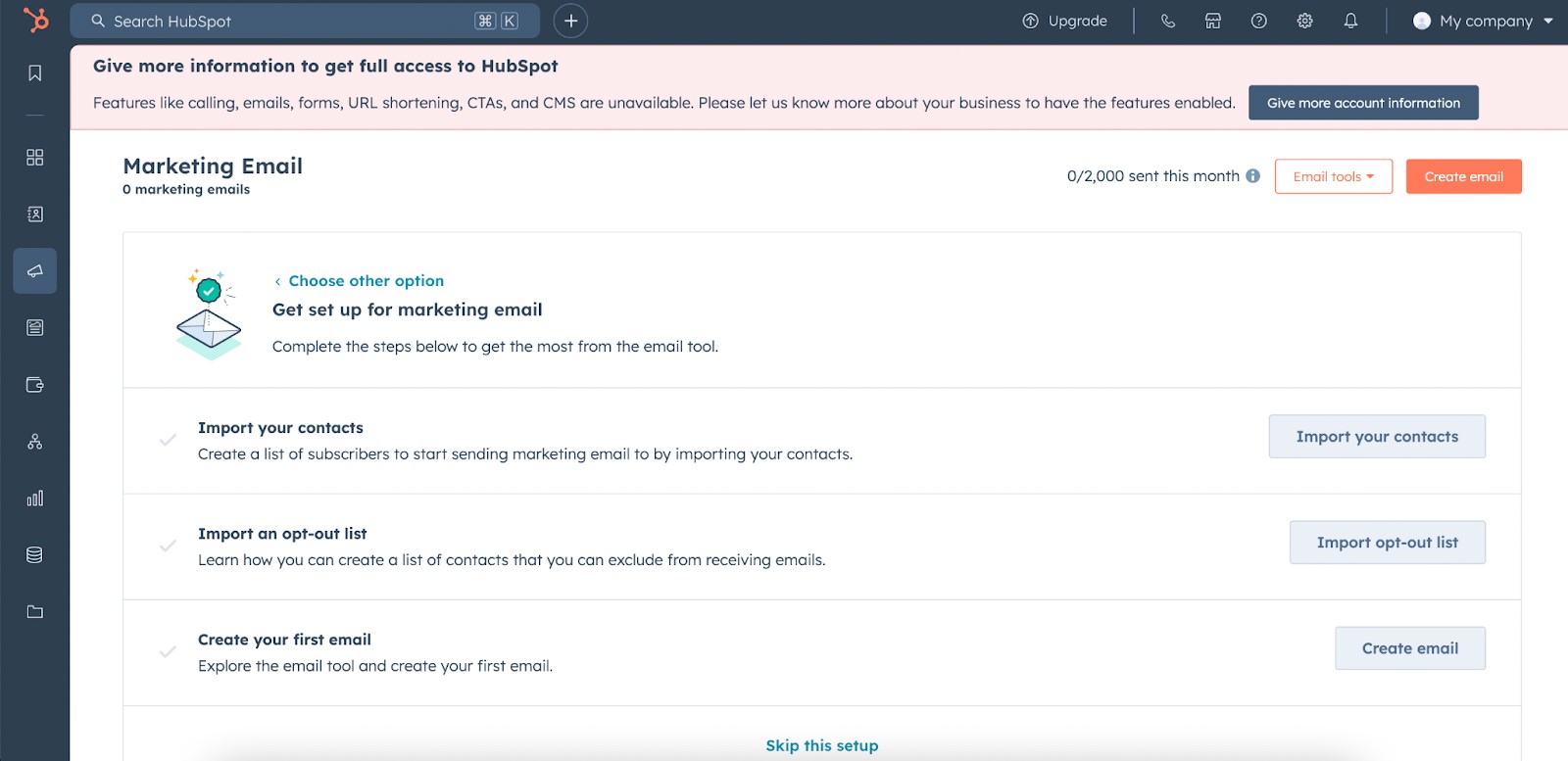
Task: Open the Content icon in sidebar
Action: click(x=35, y=328)
